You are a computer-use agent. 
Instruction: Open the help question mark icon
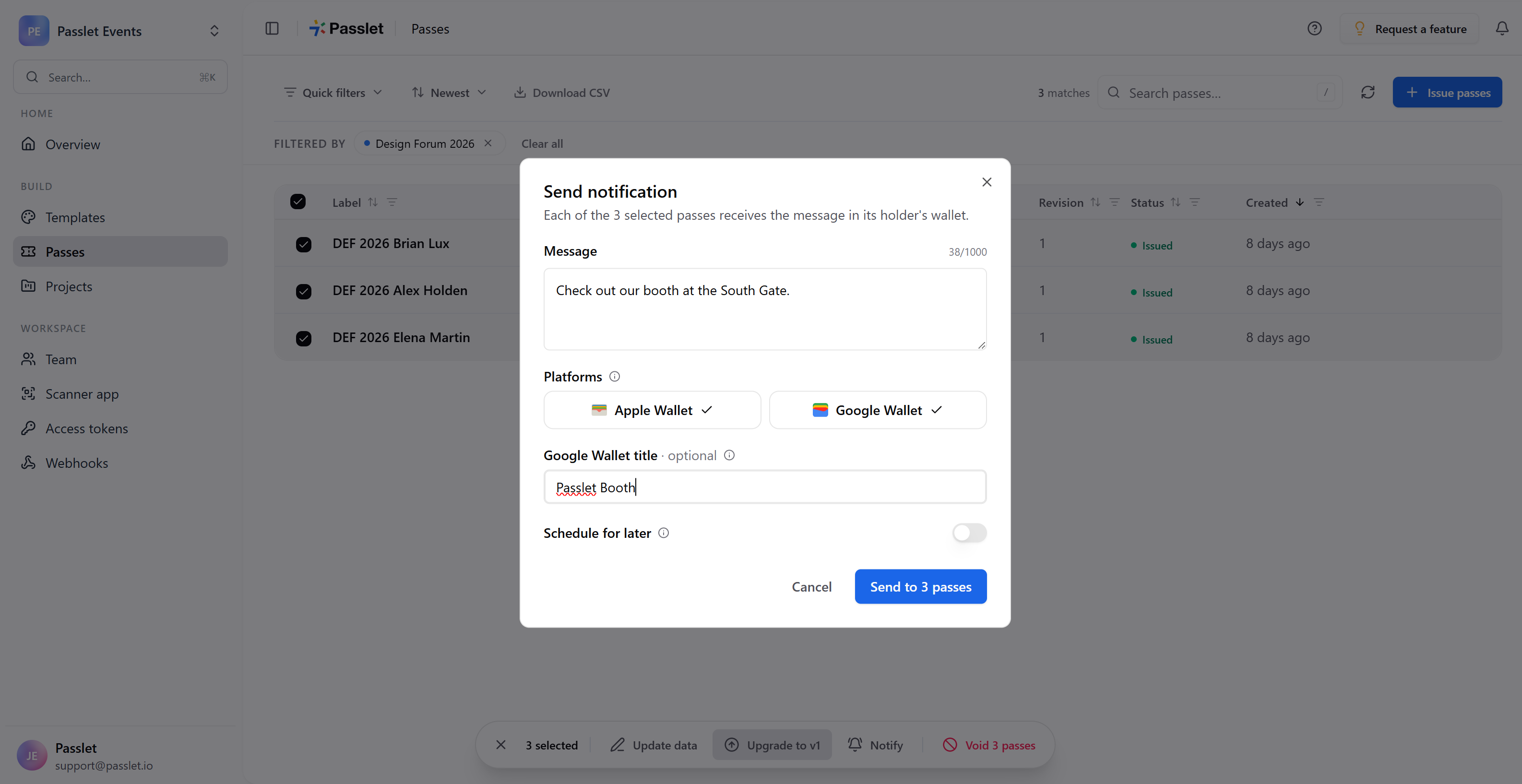coord(1314,28)
